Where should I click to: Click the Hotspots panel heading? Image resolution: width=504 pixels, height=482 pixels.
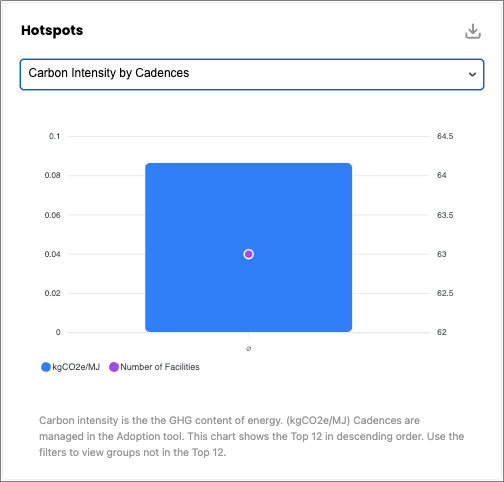click(52, 30)
